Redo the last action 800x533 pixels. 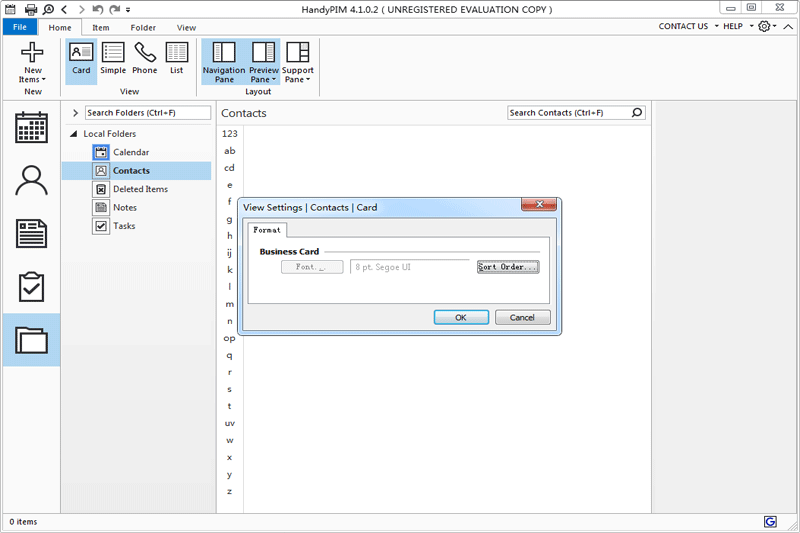(x=115, y=9)
